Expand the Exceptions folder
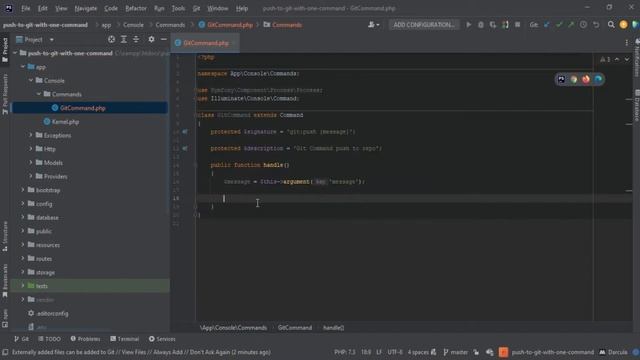Viewport: 640px width, 360px height. [x=31, y=135]
